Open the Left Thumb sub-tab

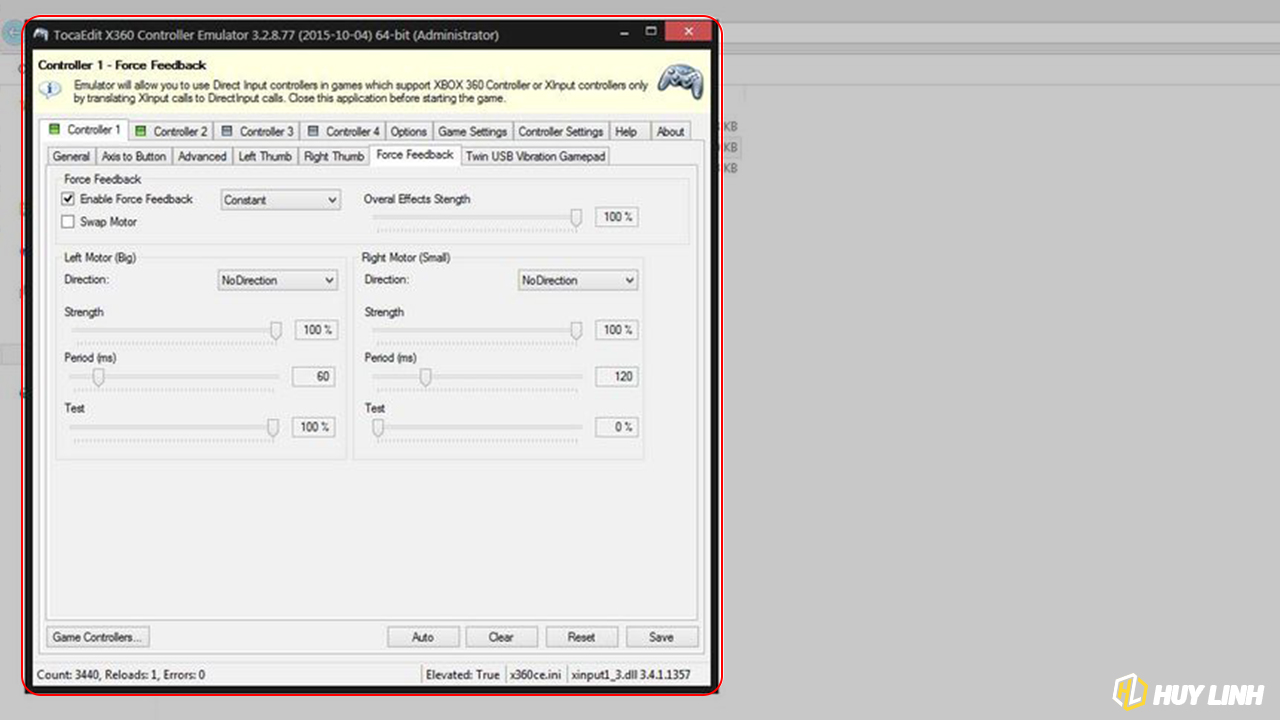[x=265, y=156]
